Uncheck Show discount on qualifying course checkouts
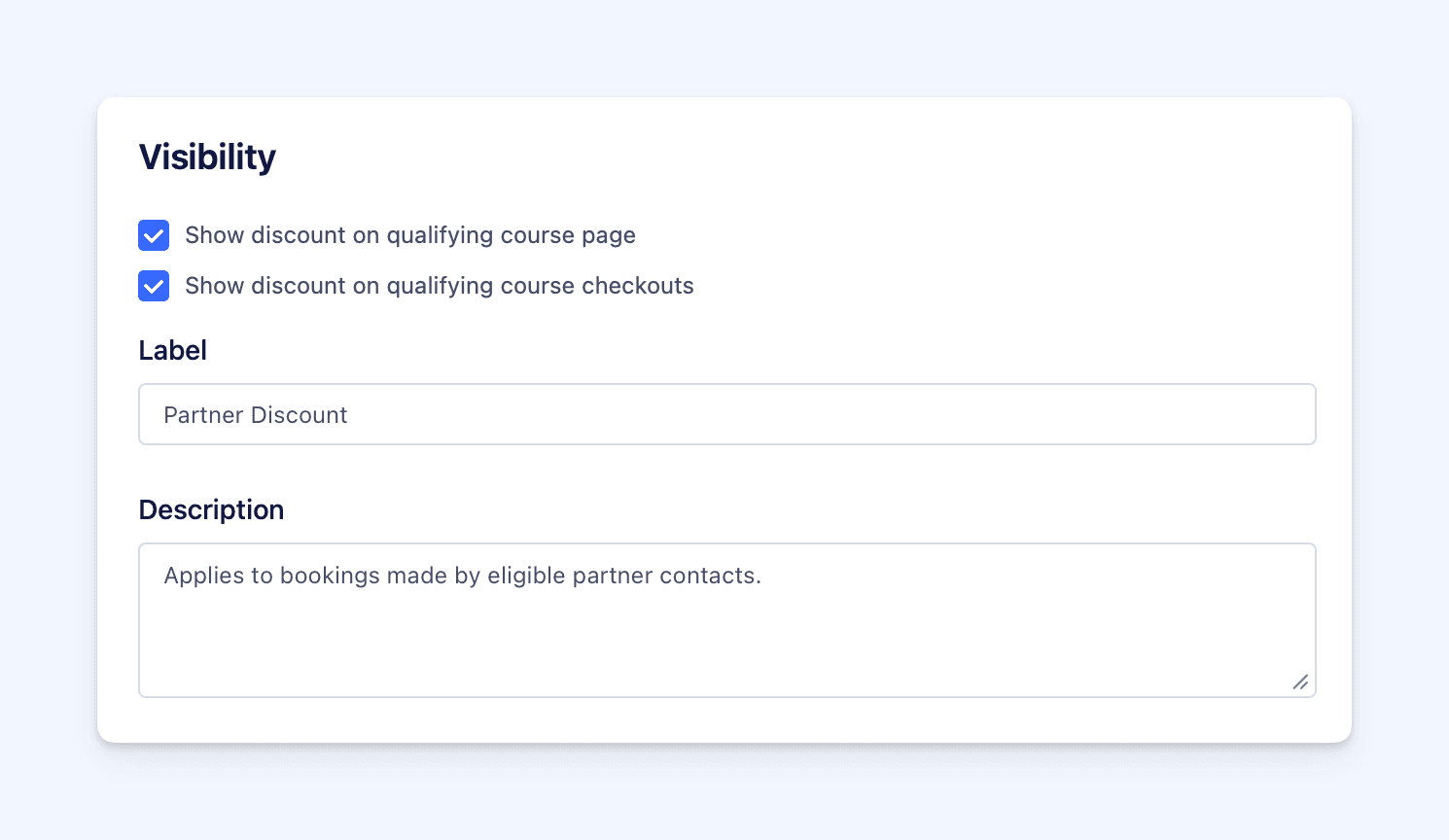 point(154,286)
